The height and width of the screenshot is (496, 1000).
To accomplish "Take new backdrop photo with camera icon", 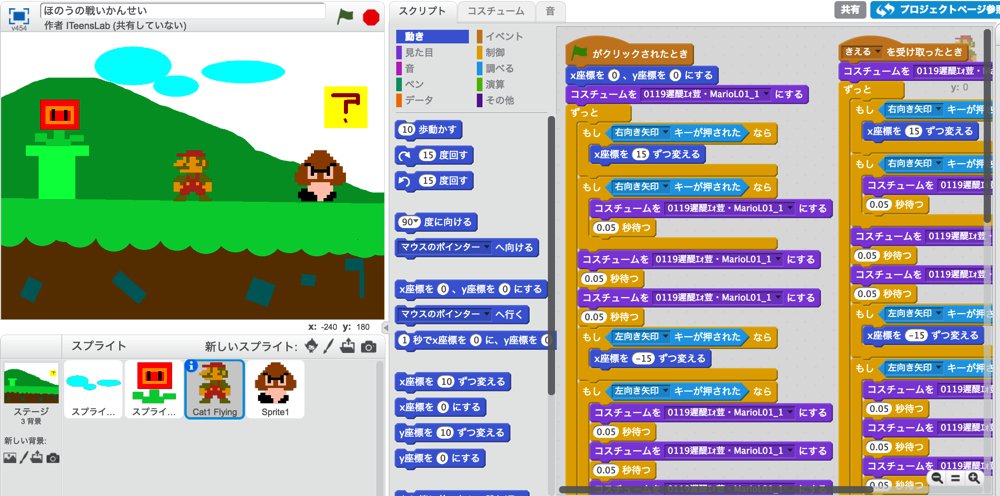I will 53,458.
